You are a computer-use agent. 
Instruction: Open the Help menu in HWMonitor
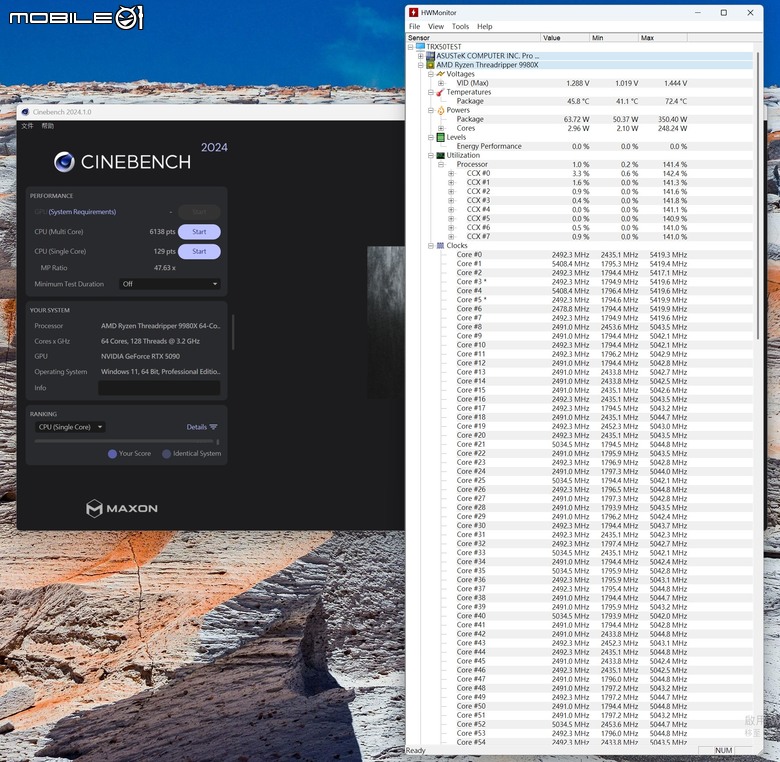[x=485, y=26]
